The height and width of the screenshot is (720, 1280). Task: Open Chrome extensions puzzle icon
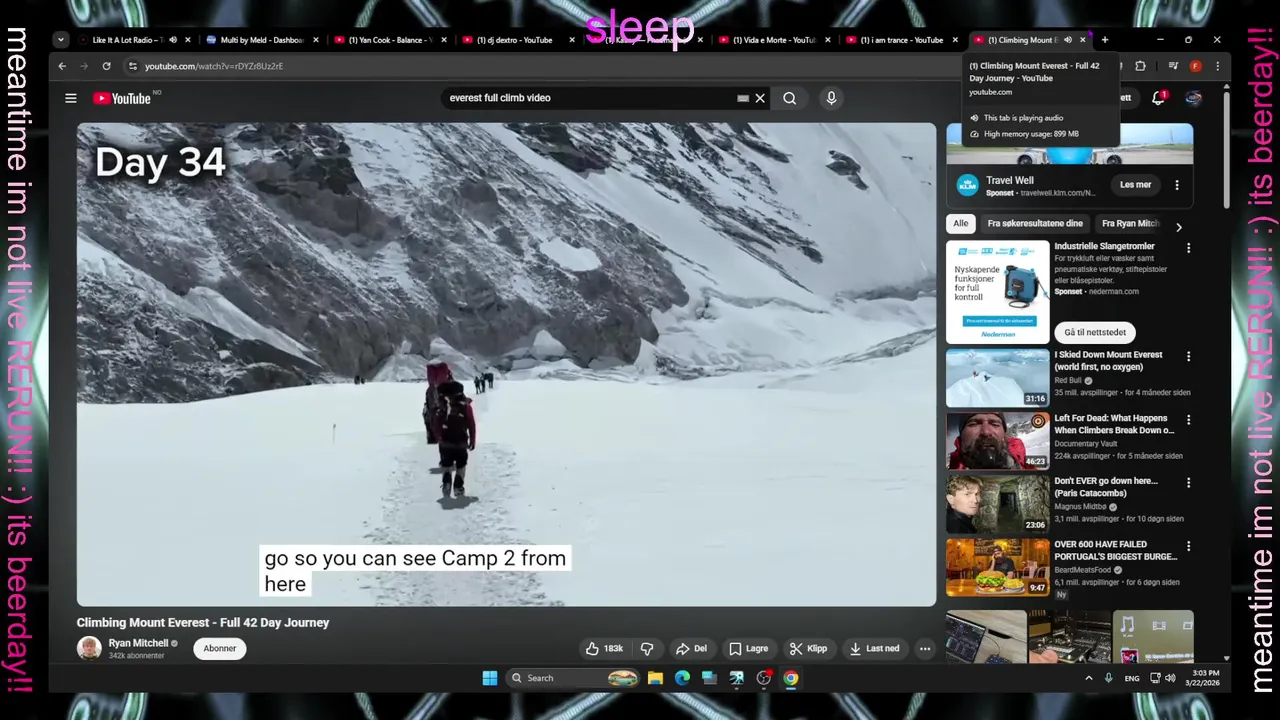pos(1140,66)
